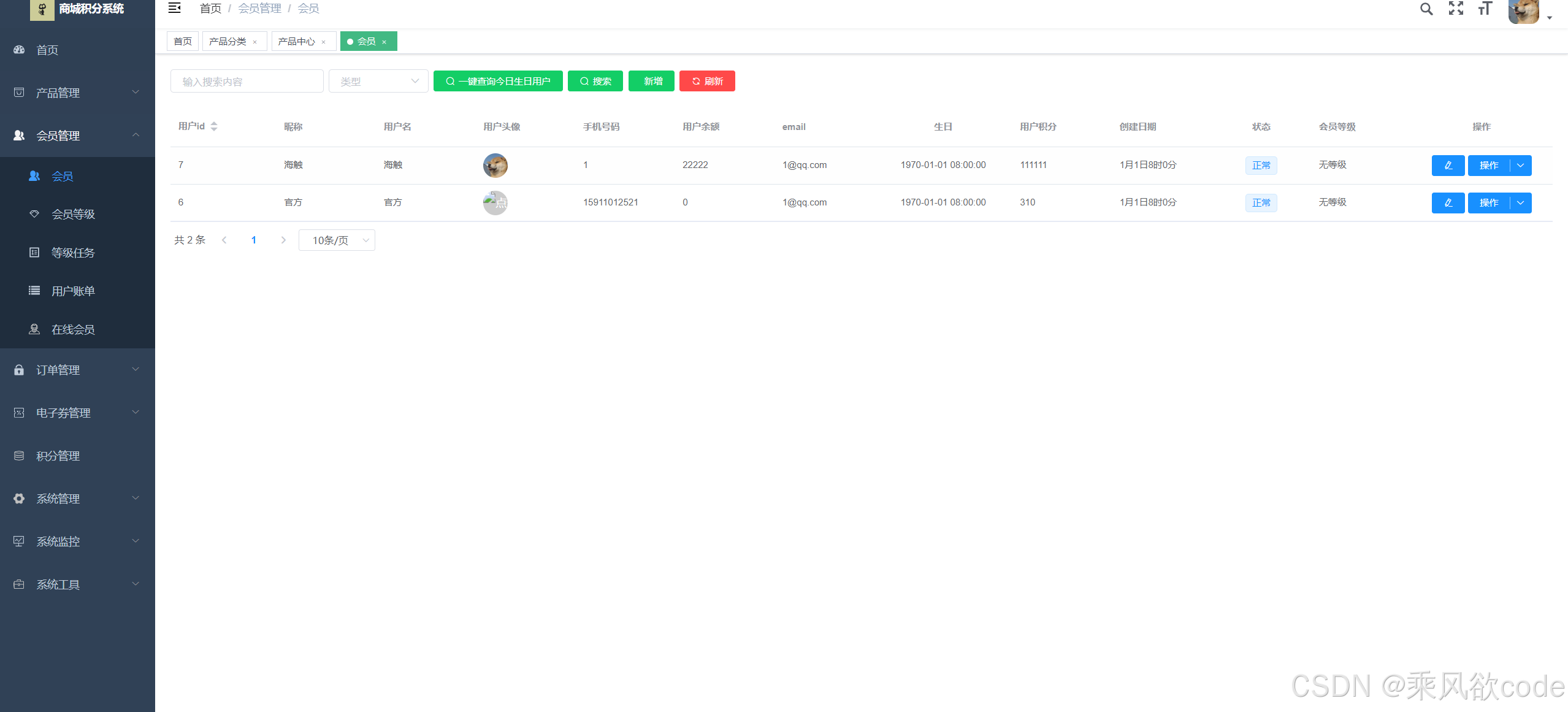This screenshot has height=712, width=1568.
Task: Open 在线会员 sidebar item
Action: click(72, 330)
